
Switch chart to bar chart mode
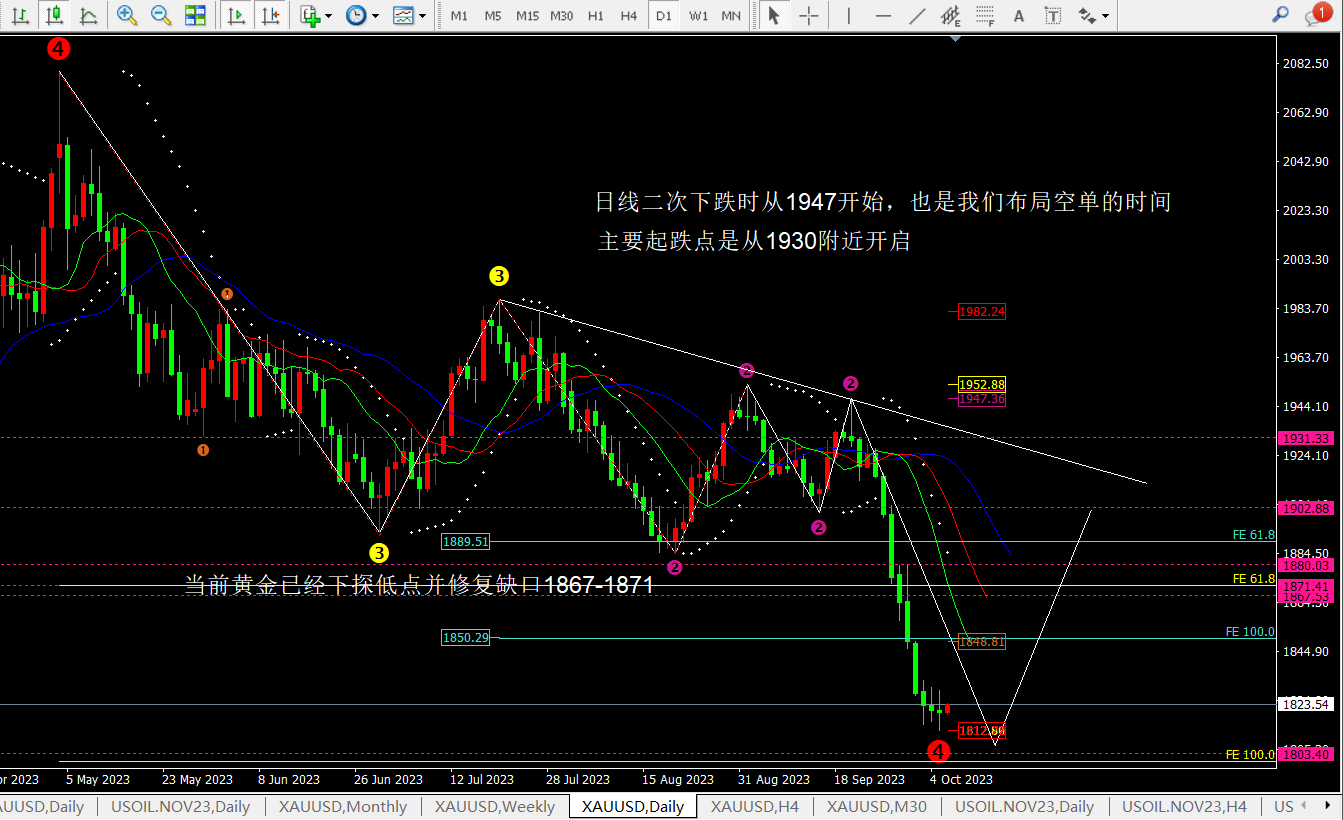[x=19, y=15]
